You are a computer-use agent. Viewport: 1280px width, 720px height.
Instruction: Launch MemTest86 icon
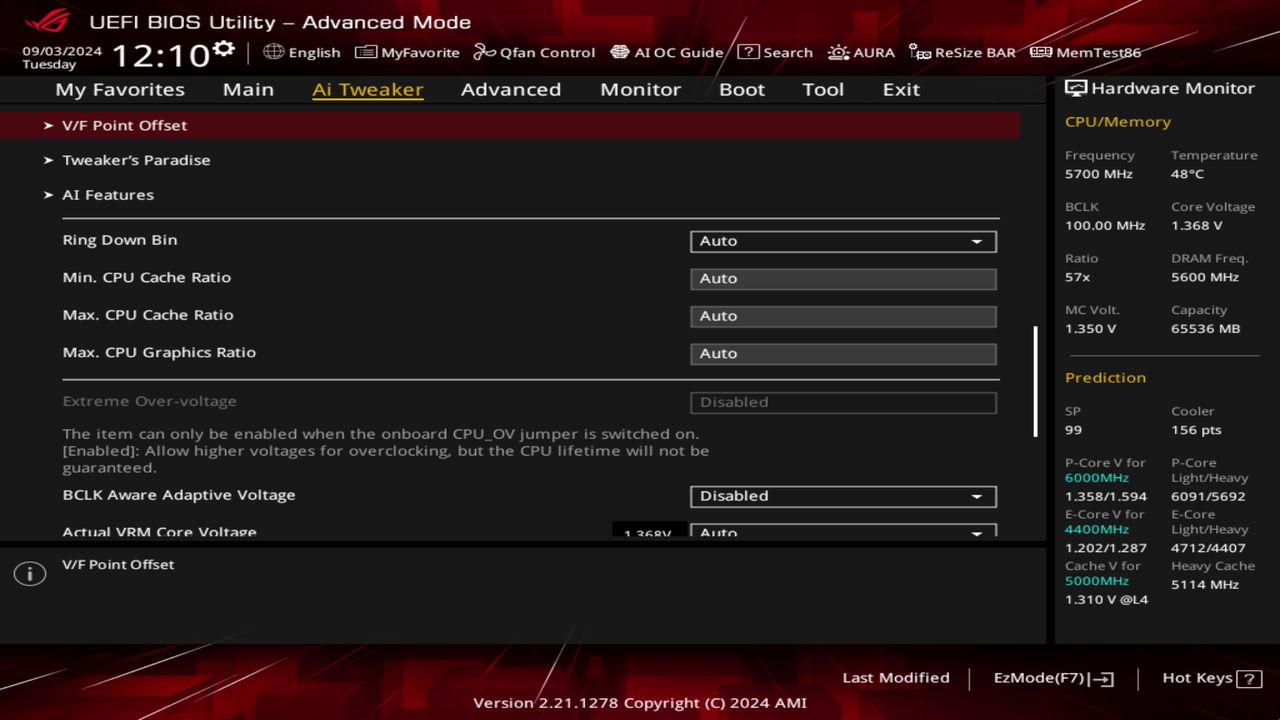[x=1041, y=52]
